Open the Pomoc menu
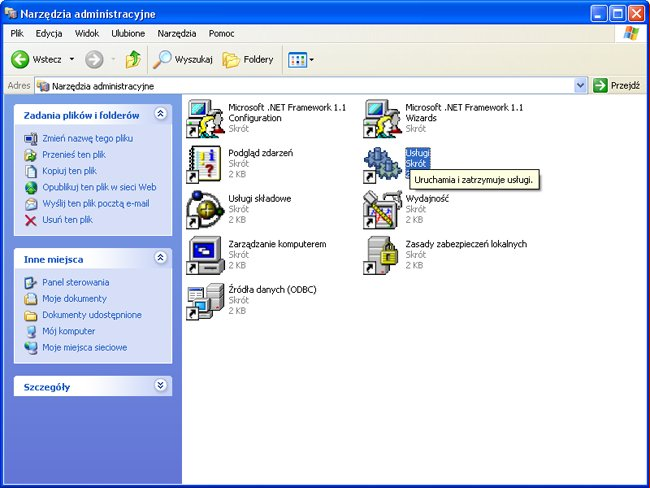Image resolution: width=650 pixels, height=488 pixels. pos(221,34)
